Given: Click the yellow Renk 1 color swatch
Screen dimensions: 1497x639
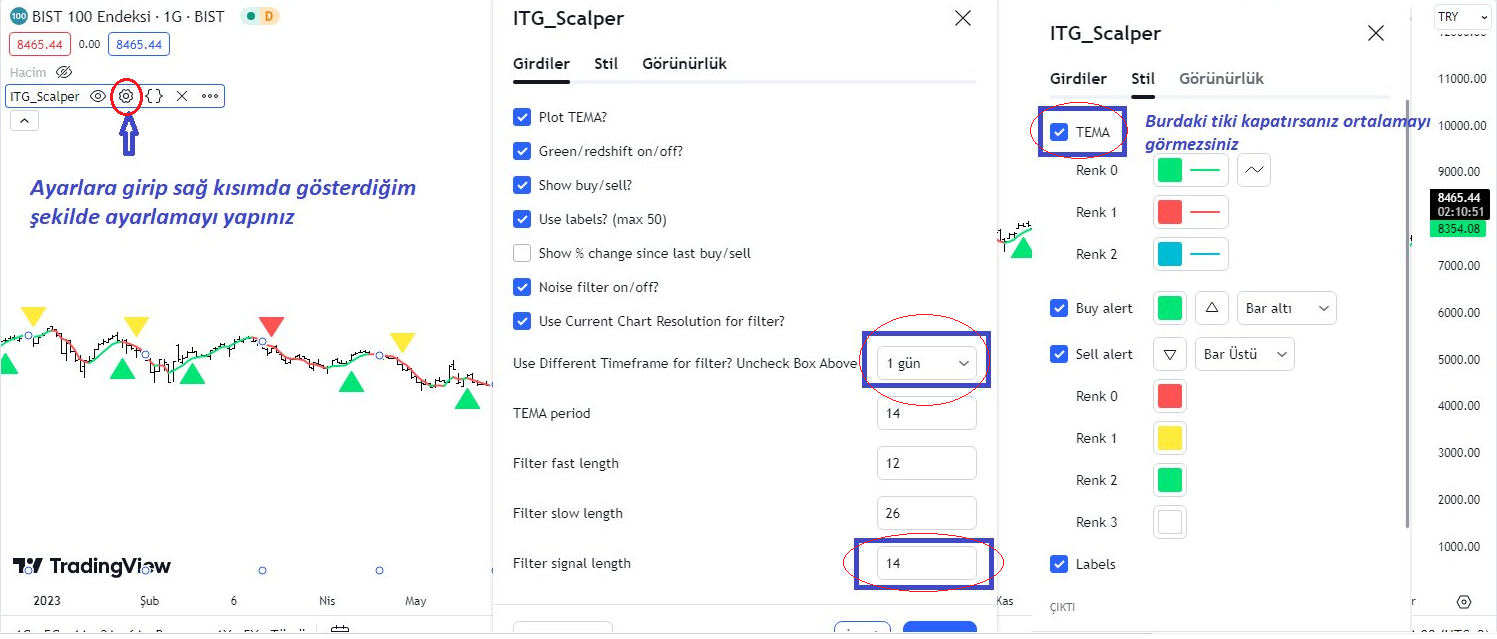Looking at the screenshot, I should click(x=1170, y=438).
